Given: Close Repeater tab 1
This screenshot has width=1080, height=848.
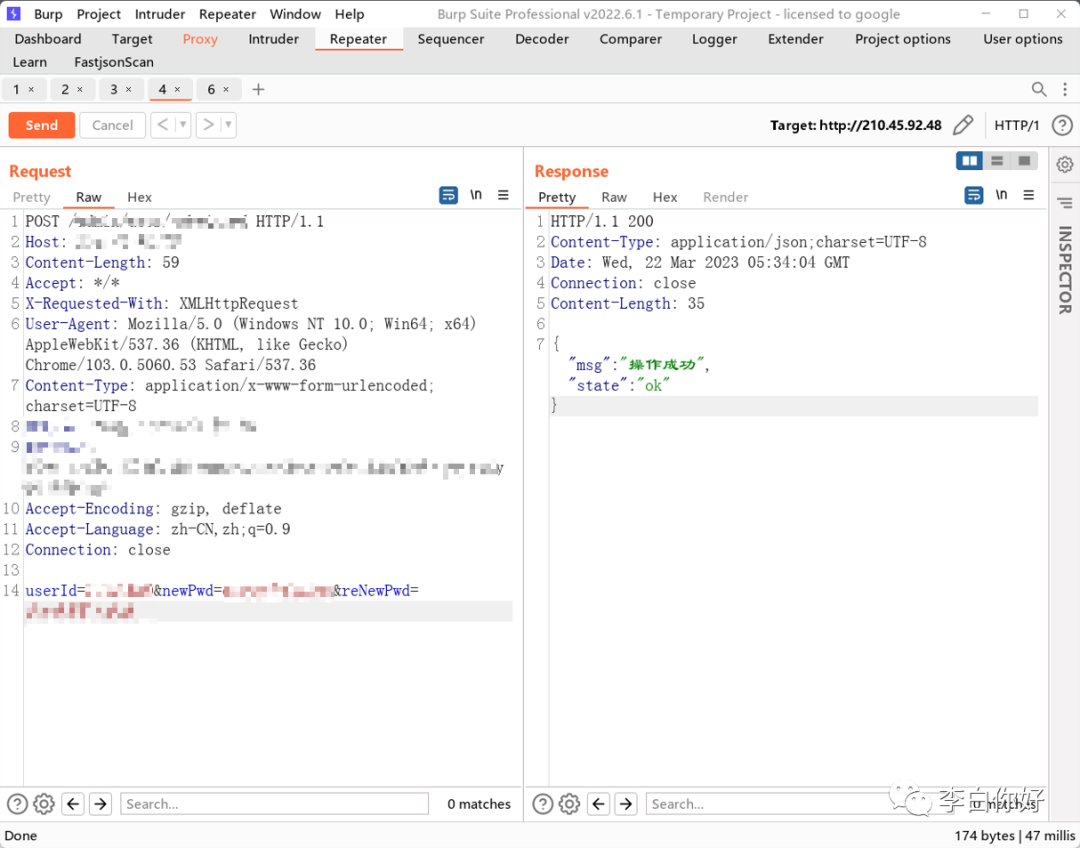Looking at the screenshot, I should pos(31,90).
